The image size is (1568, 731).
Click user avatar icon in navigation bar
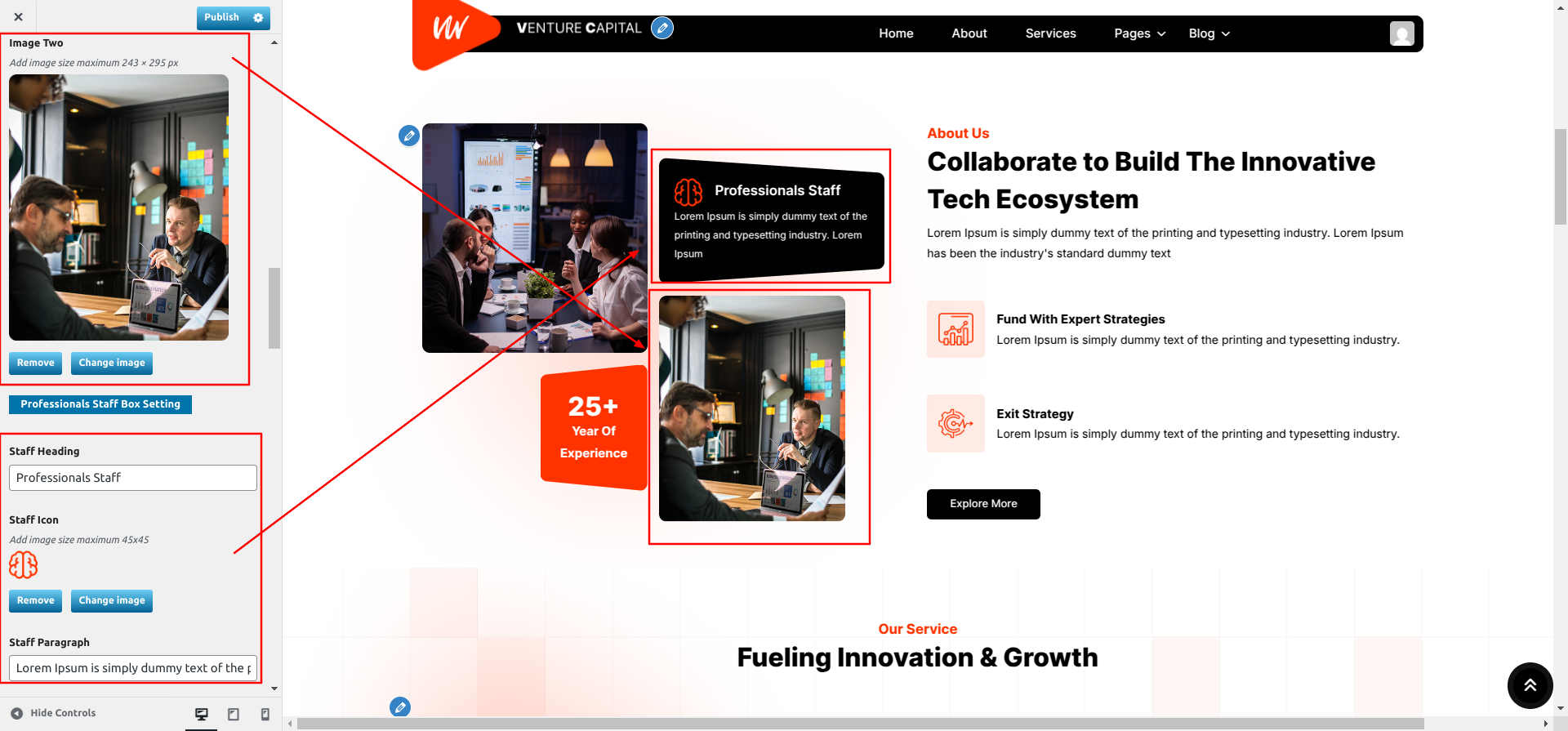(1402, 33)
